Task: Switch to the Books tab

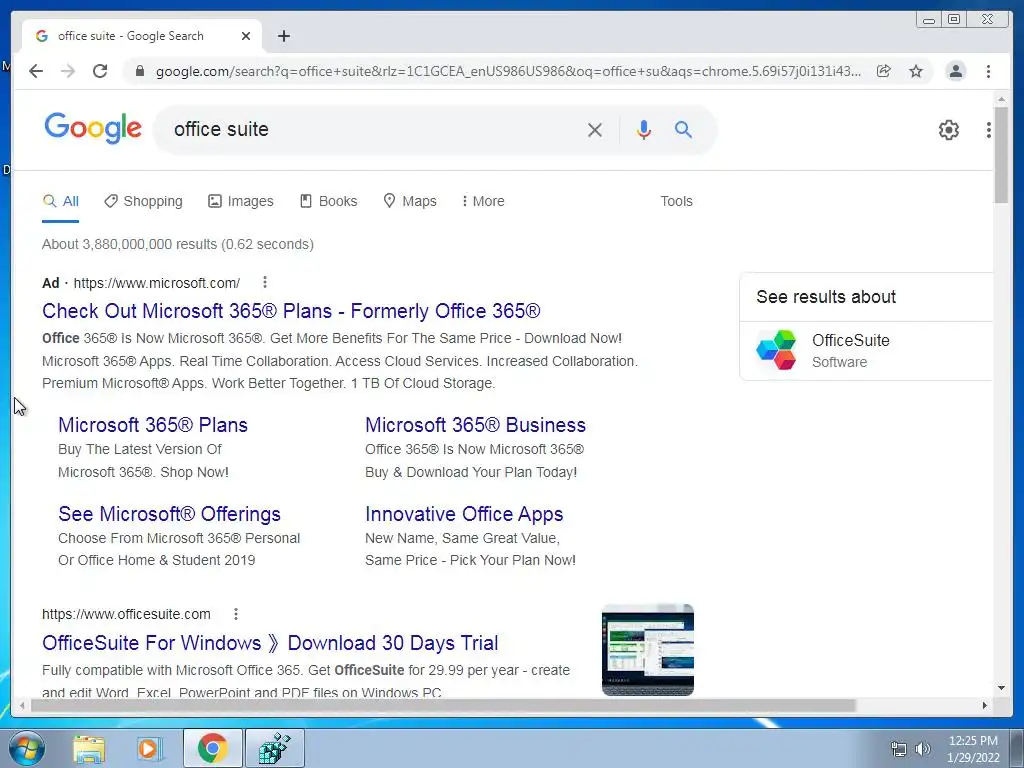Action: pos(328,201)
